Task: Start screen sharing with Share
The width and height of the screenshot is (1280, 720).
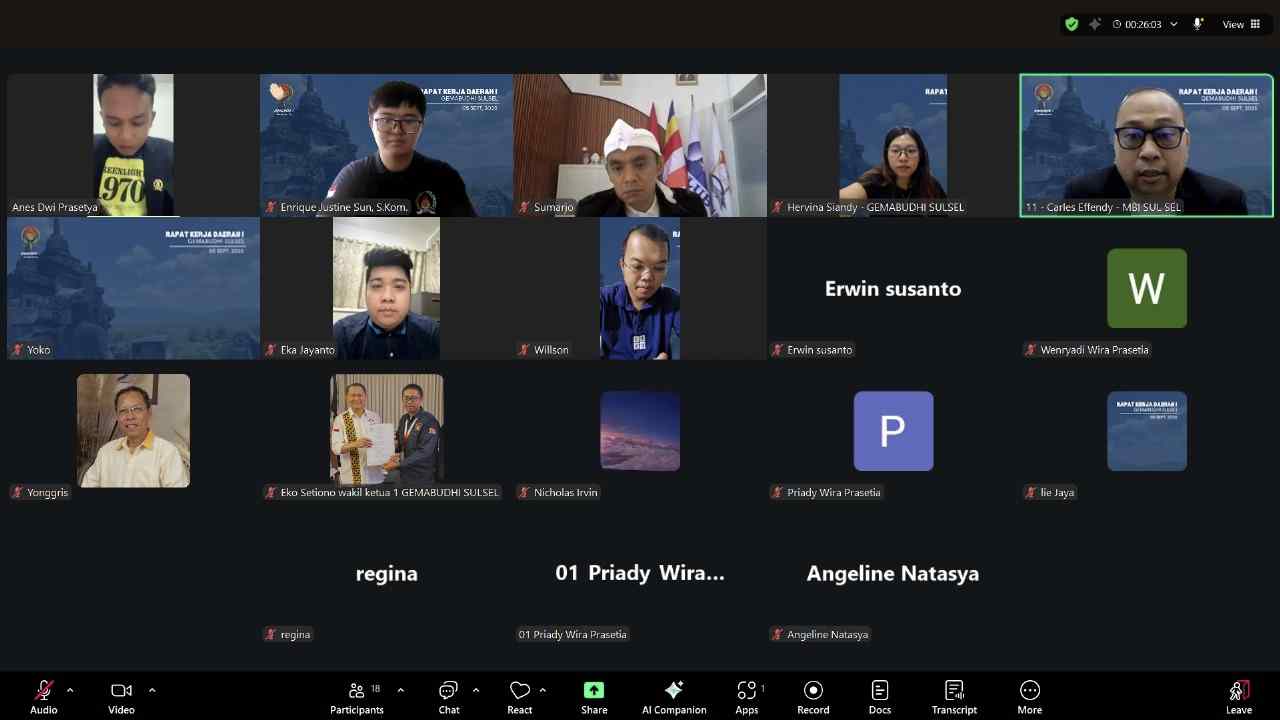Action: [x=594, y=697]
